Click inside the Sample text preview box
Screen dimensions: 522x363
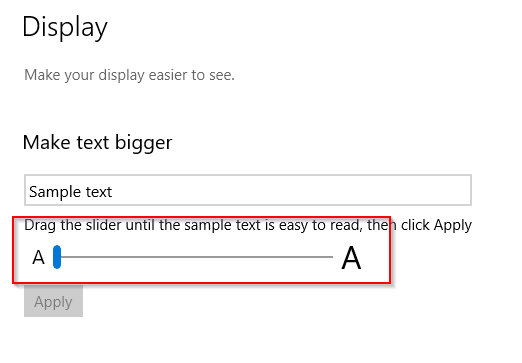248,190
